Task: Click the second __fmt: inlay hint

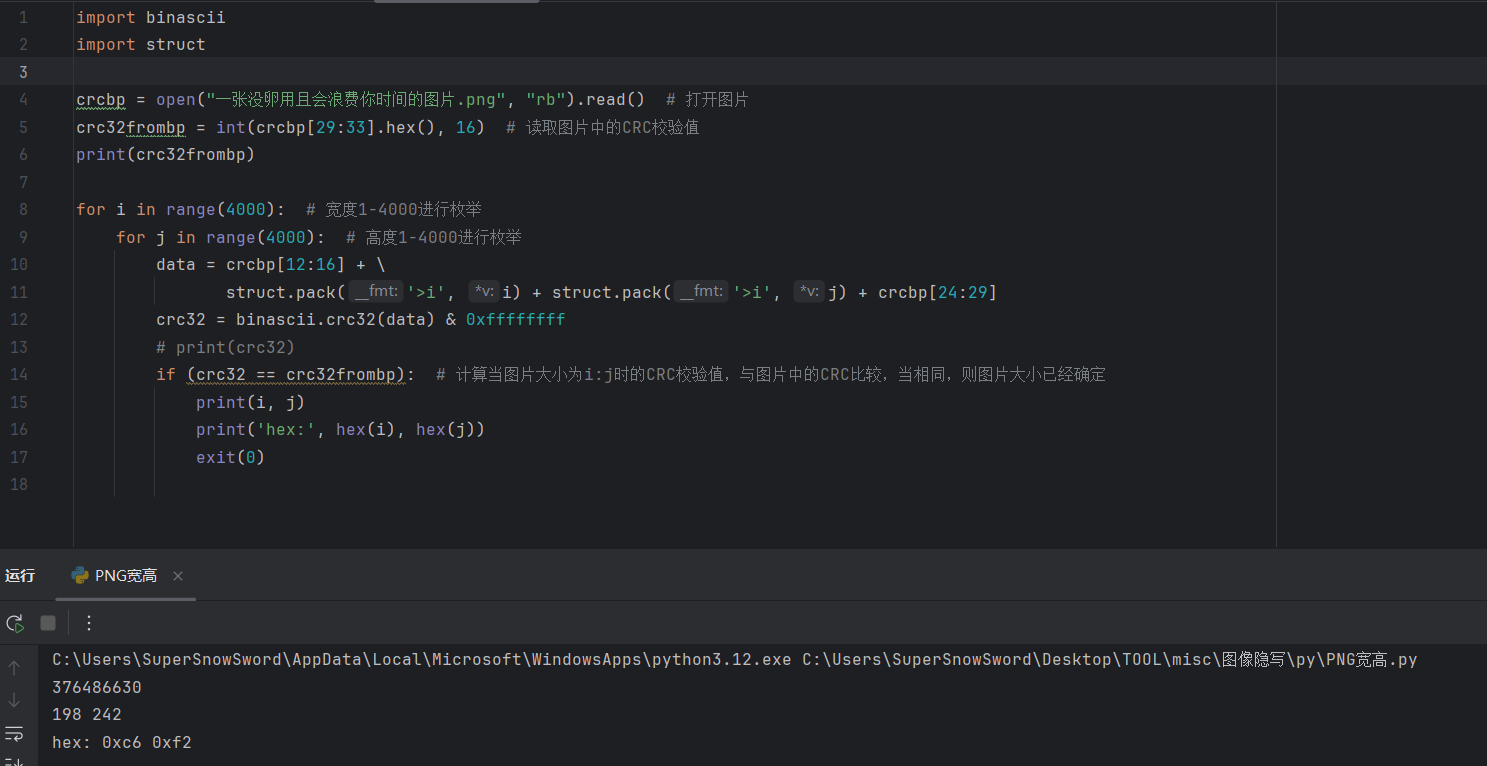Action: coord(700,292)
